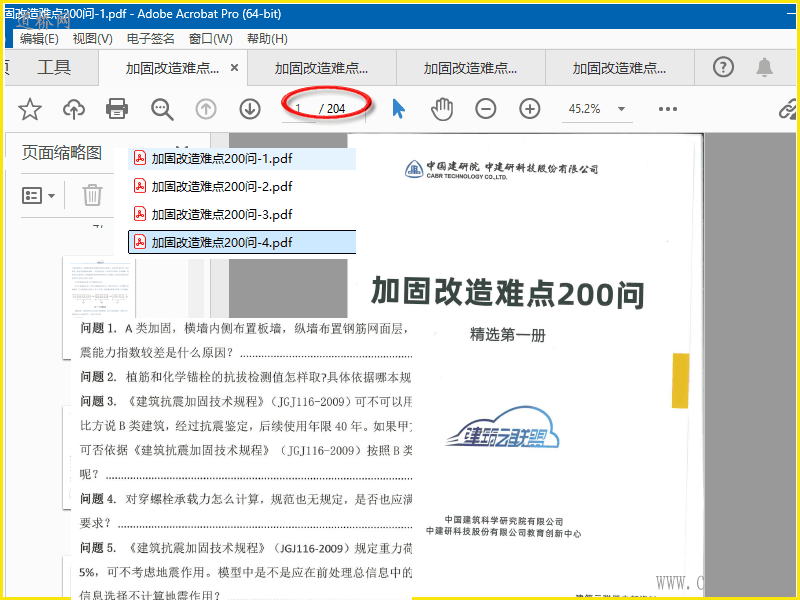Switch to the third 加固改造难点 document tab

(x=470, y=68)
